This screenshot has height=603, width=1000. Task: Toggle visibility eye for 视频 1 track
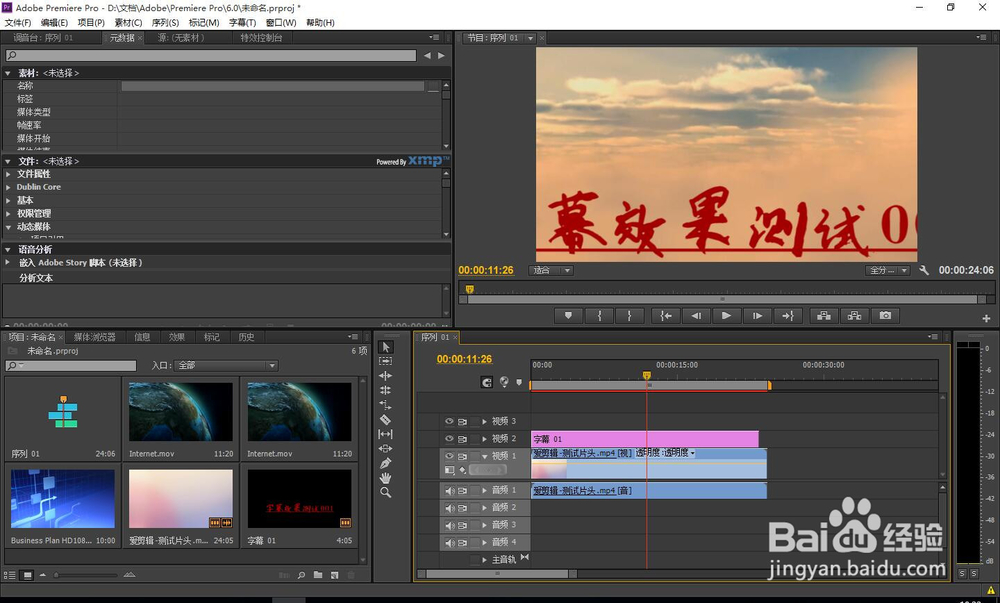click(449, 456)
